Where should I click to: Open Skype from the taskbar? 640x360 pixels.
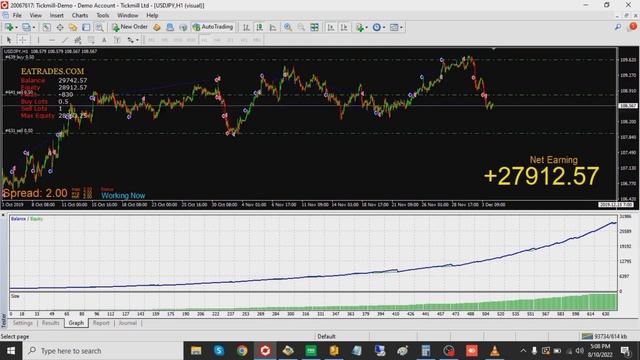click(x=219, y=351)
